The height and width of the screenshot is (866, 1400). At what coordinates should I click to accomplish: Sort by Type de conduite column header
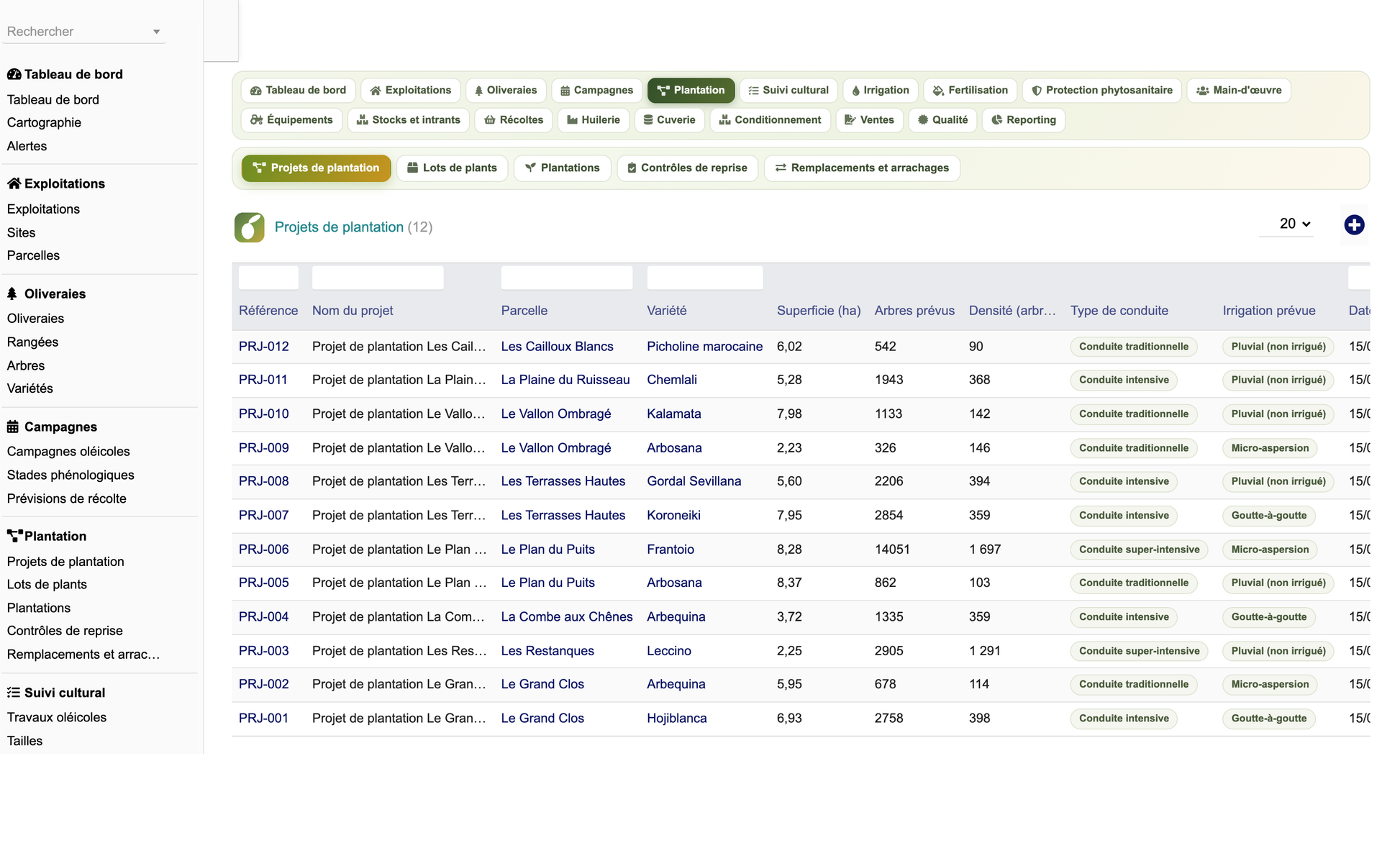(x=1119, y=311)
